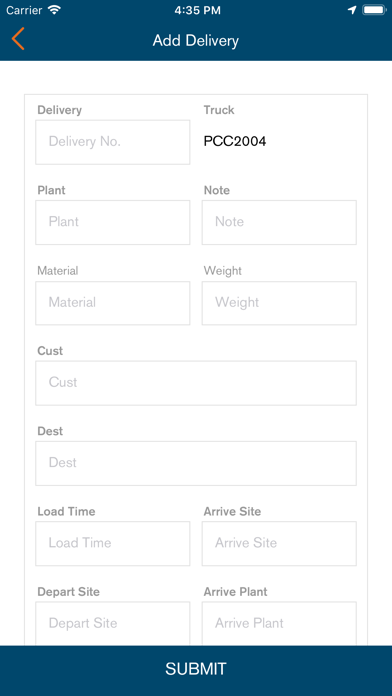392x696 pixels.
Task: Click the truck value PCC2004
Action: (235, 142)
